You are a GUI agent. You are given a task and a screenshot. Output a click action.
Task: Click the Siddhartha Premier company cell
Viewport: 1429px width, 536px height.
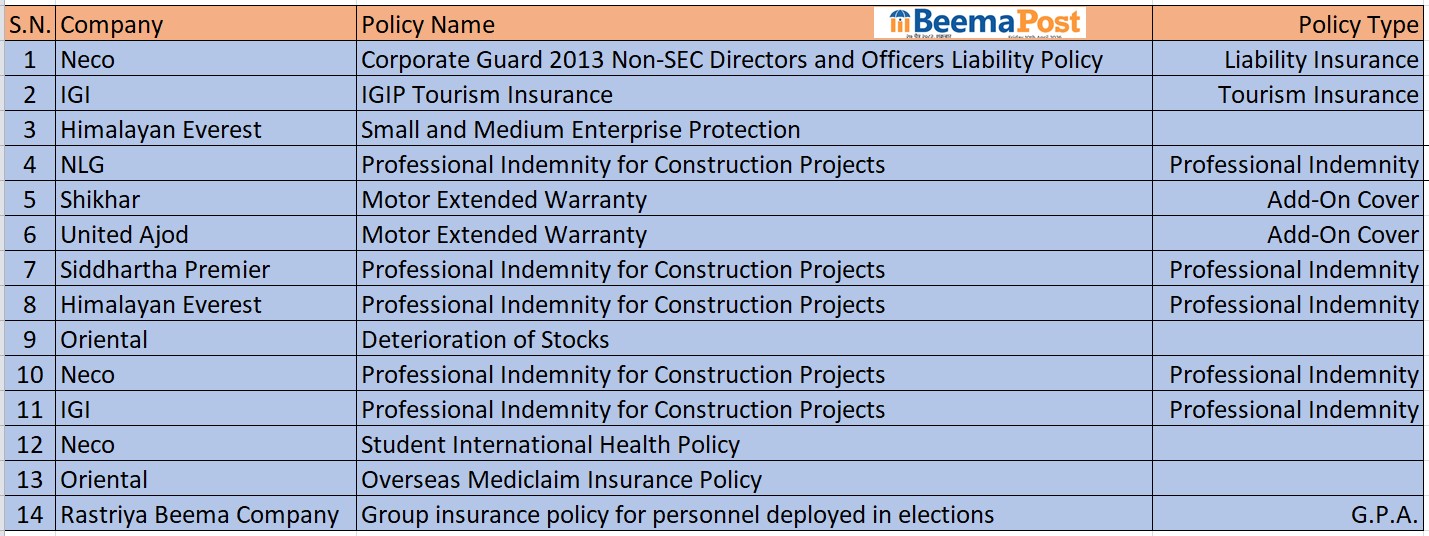(x=165, y=270)
